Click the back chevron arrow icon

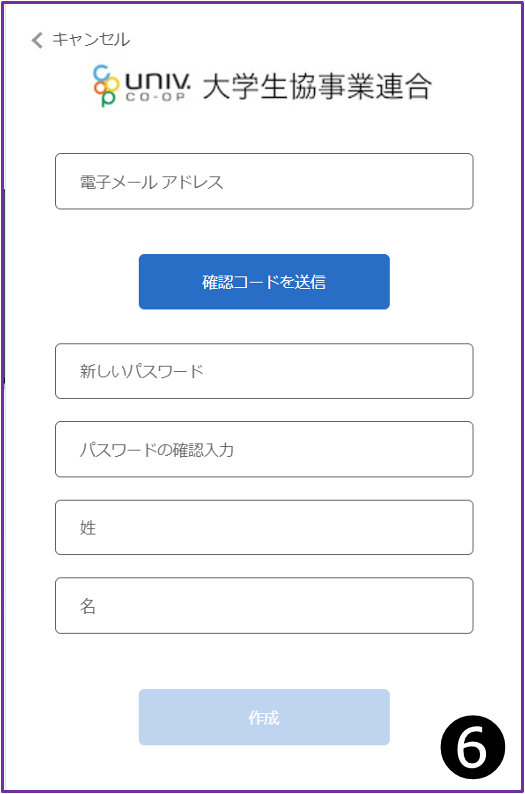37,40
